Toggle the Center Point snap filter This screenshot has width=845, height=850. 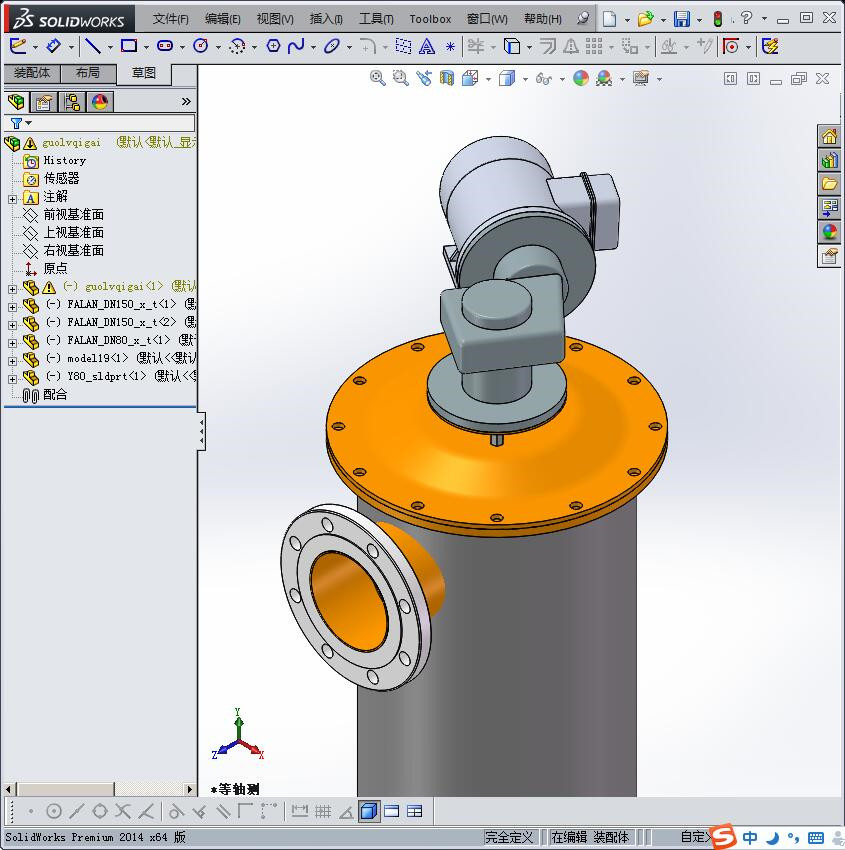(x=54, y=812)
